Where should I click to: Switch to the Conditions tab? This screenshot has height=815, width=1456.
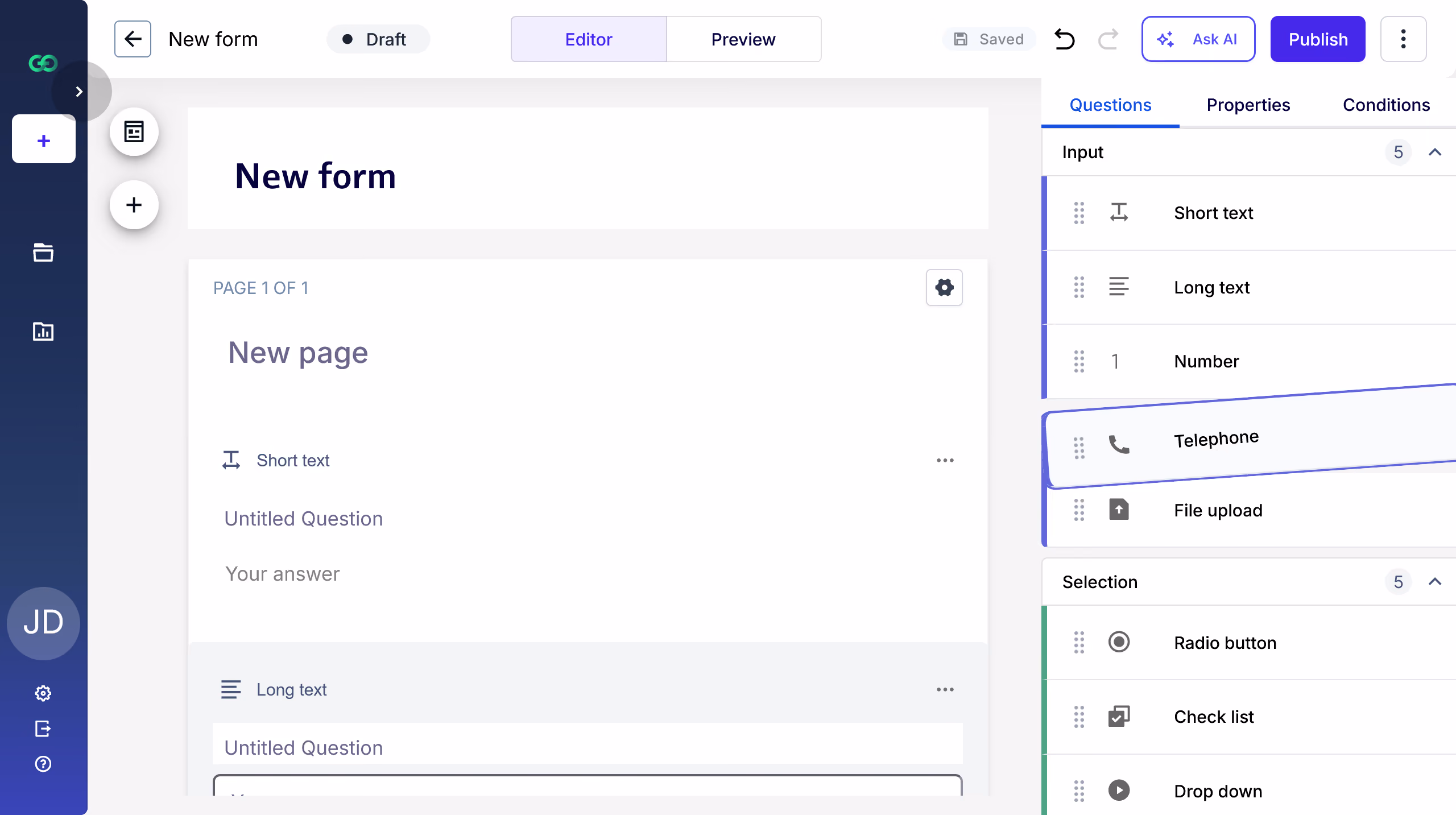1386,105
